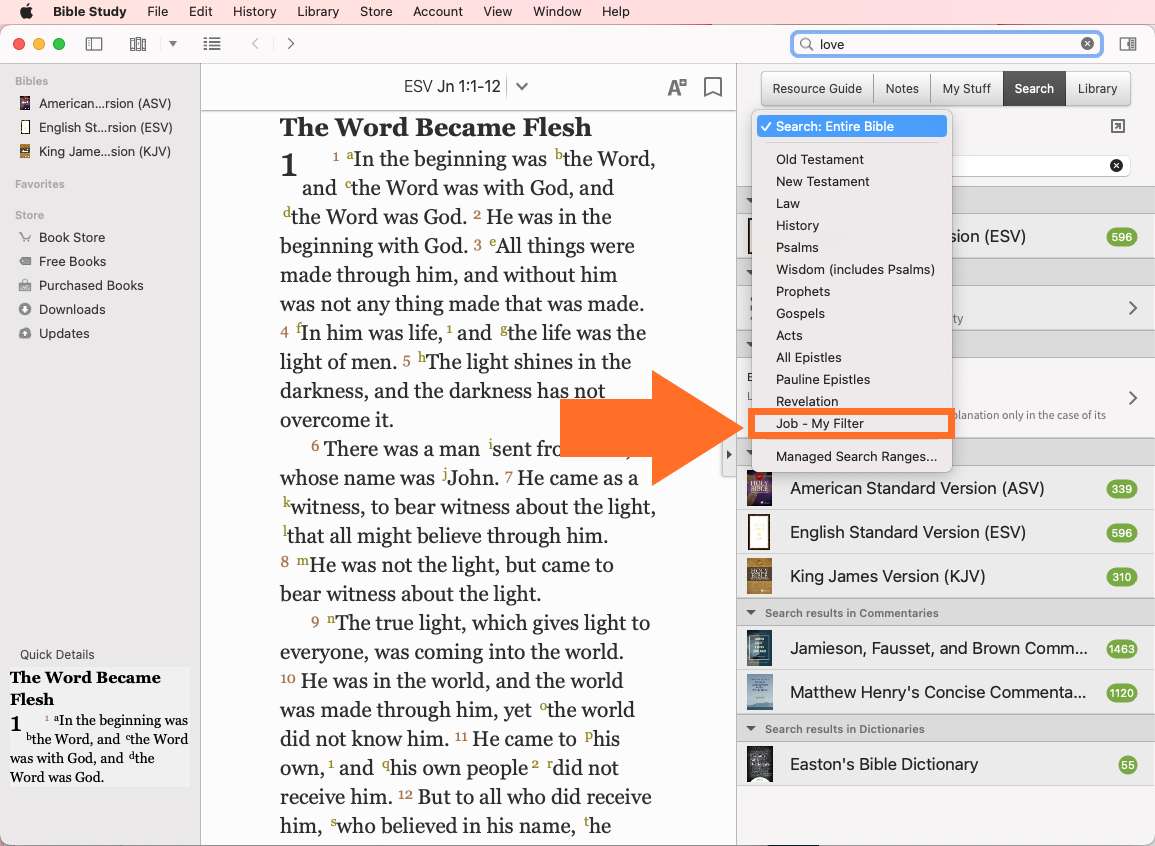Open dropdown arrow next to library icon

point(172,44)
